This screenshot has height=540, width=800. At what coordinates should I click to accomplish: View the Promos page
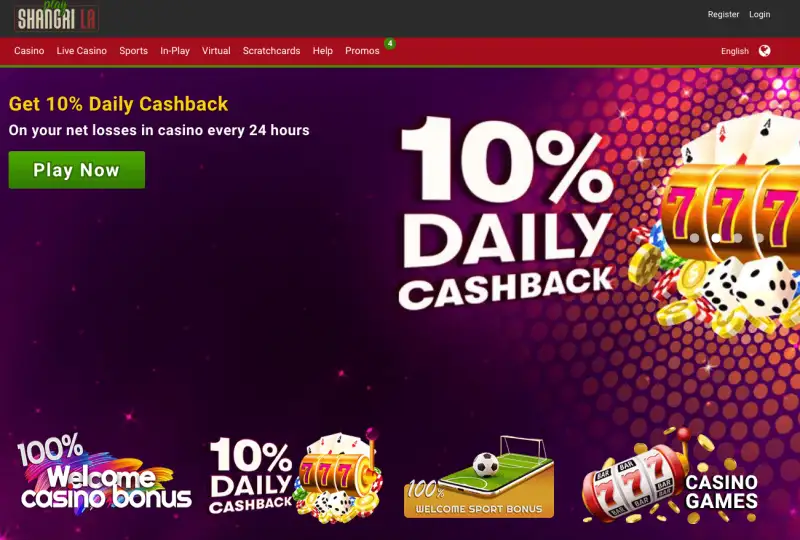(362, 51)
